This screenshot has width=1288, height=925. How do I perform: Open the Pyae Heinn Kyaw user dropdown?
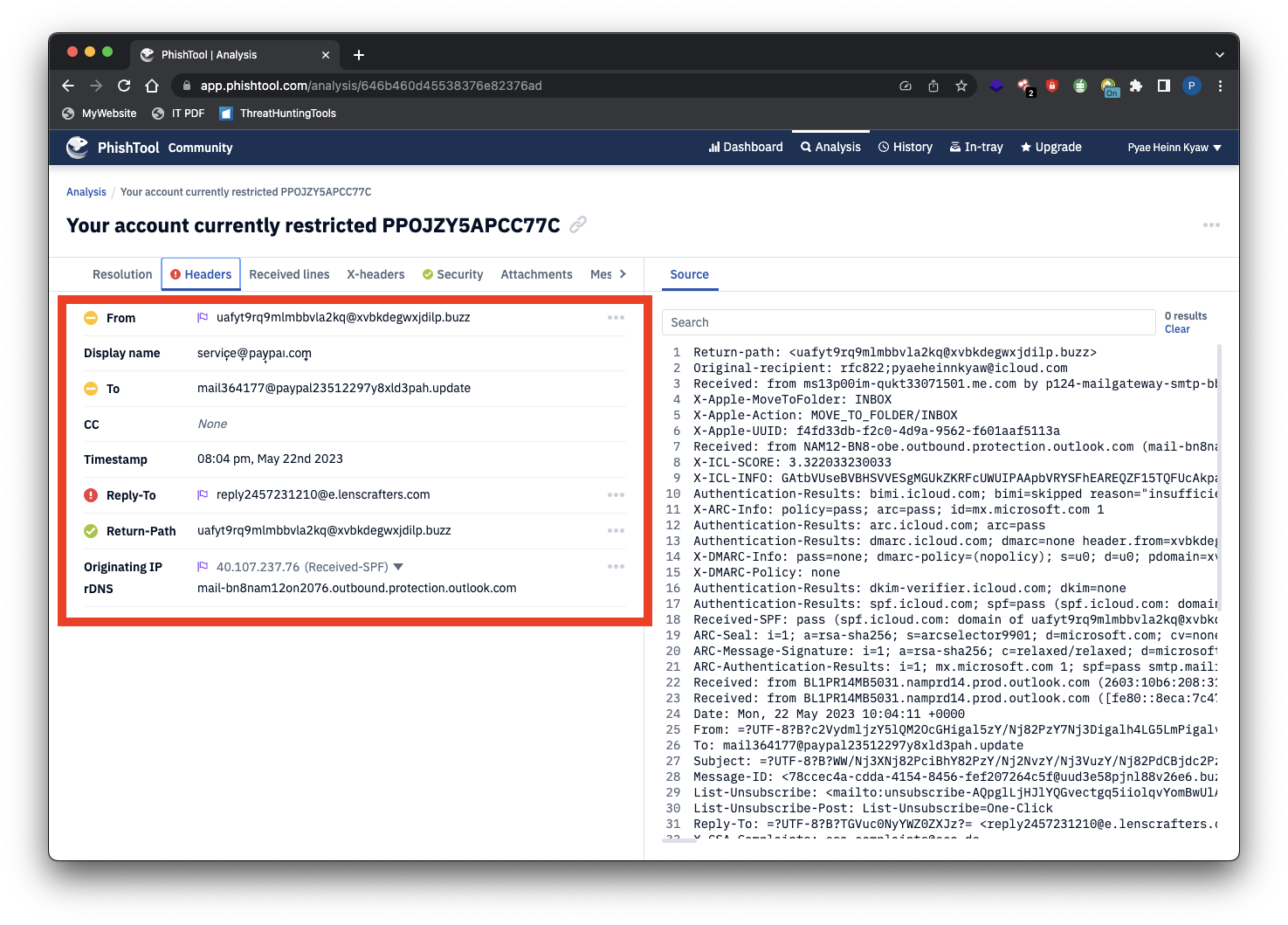pos(1174,148)
